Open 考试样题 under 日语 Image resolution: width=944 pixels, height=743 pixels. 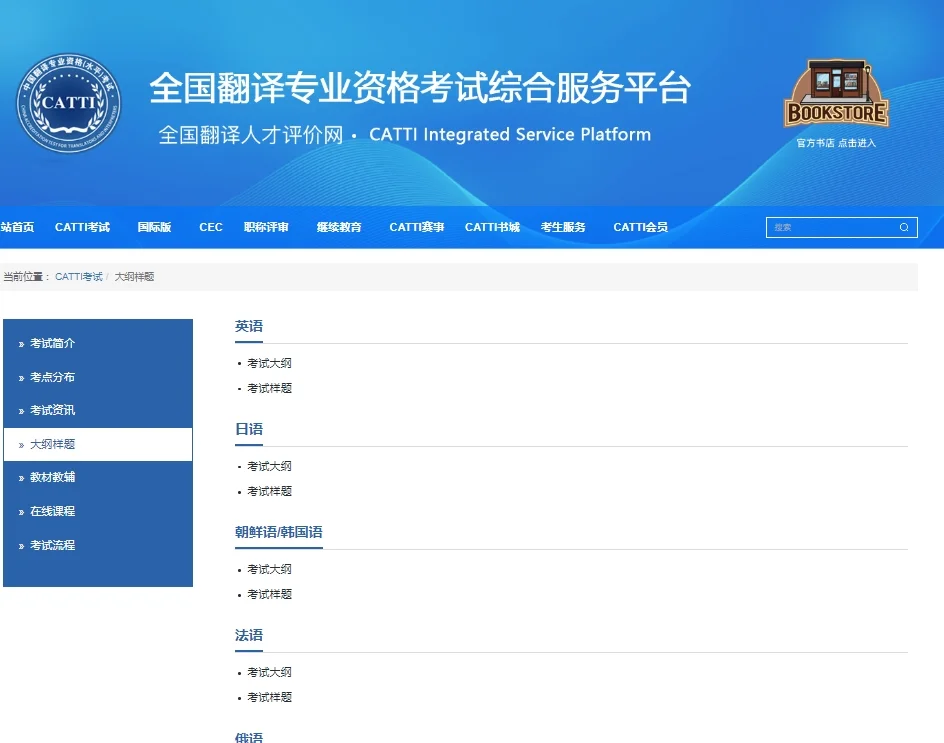tap(269, 491)
